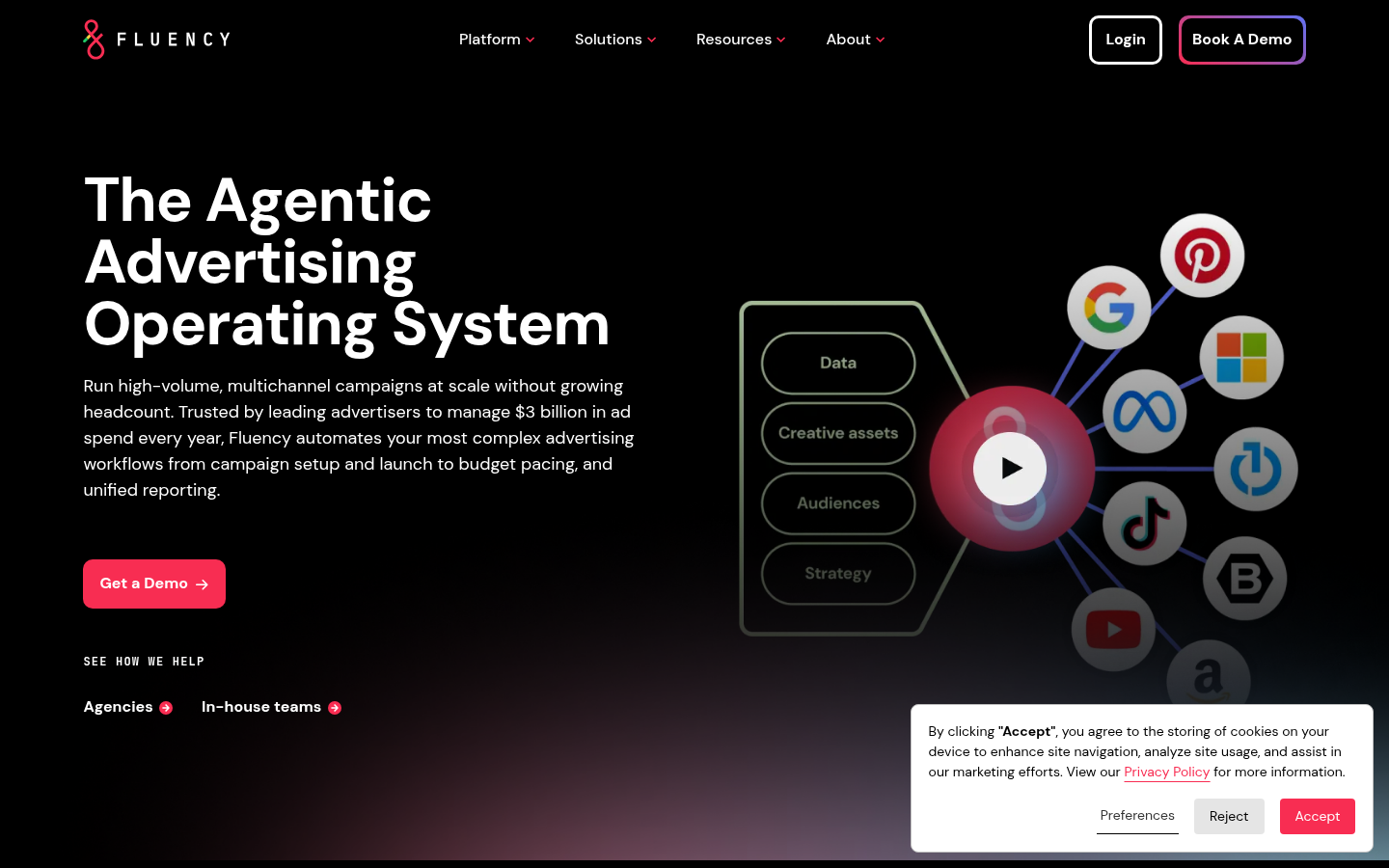Screen dimensions: 1389x868
Task: Open the Privacy Policy link
Action: tap(1166, 772)
